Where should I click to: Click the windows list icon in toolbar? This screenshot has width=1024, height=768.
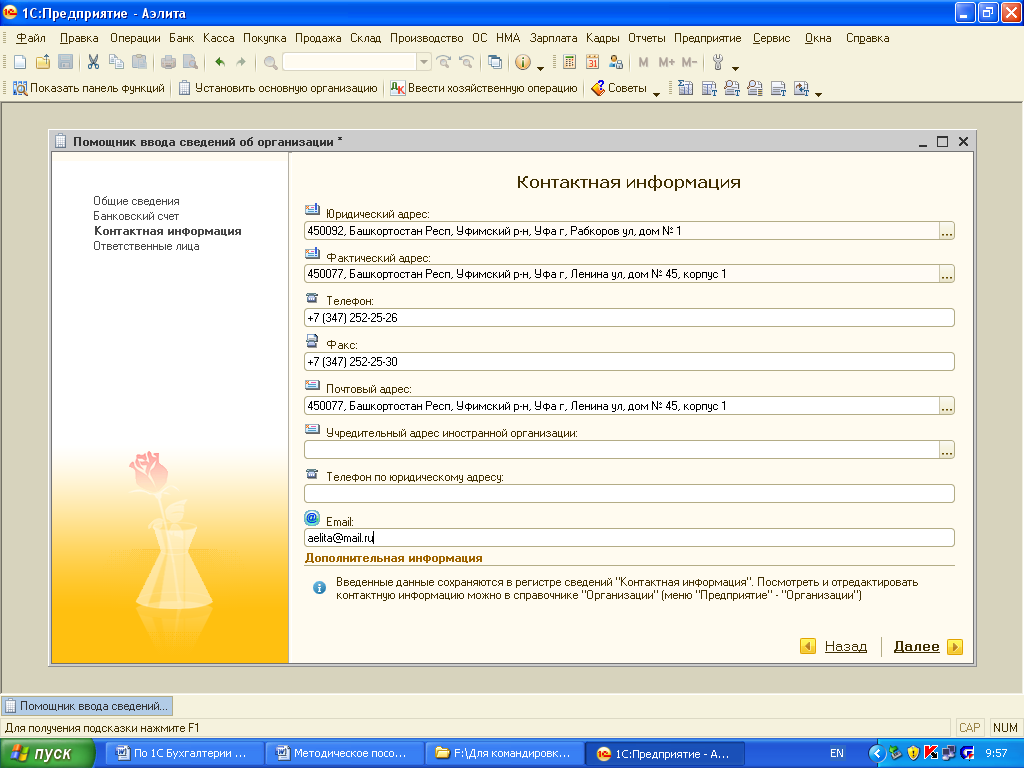[495, 62]
